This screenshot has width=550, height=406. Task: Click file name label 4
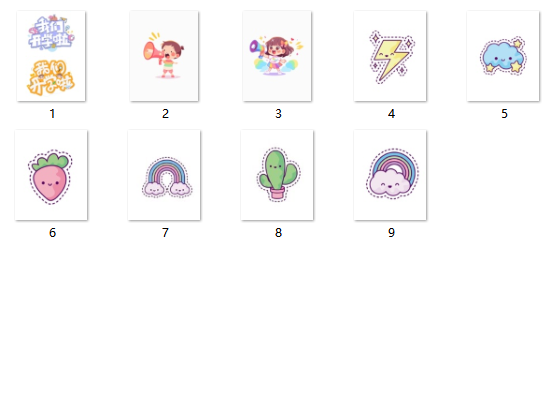(391, 114)
